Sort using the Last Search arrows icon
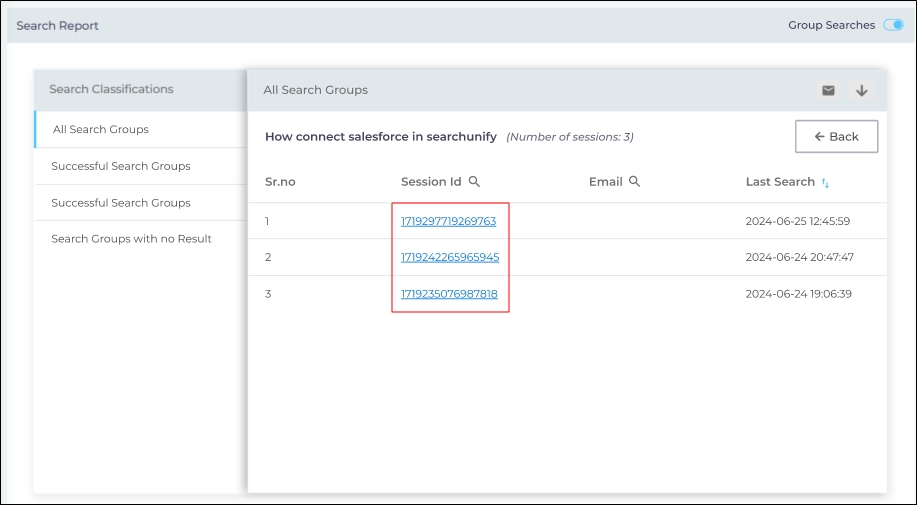The width and height of the screenshot is (917, 505). pyautogui.click(x=825, y=183)
